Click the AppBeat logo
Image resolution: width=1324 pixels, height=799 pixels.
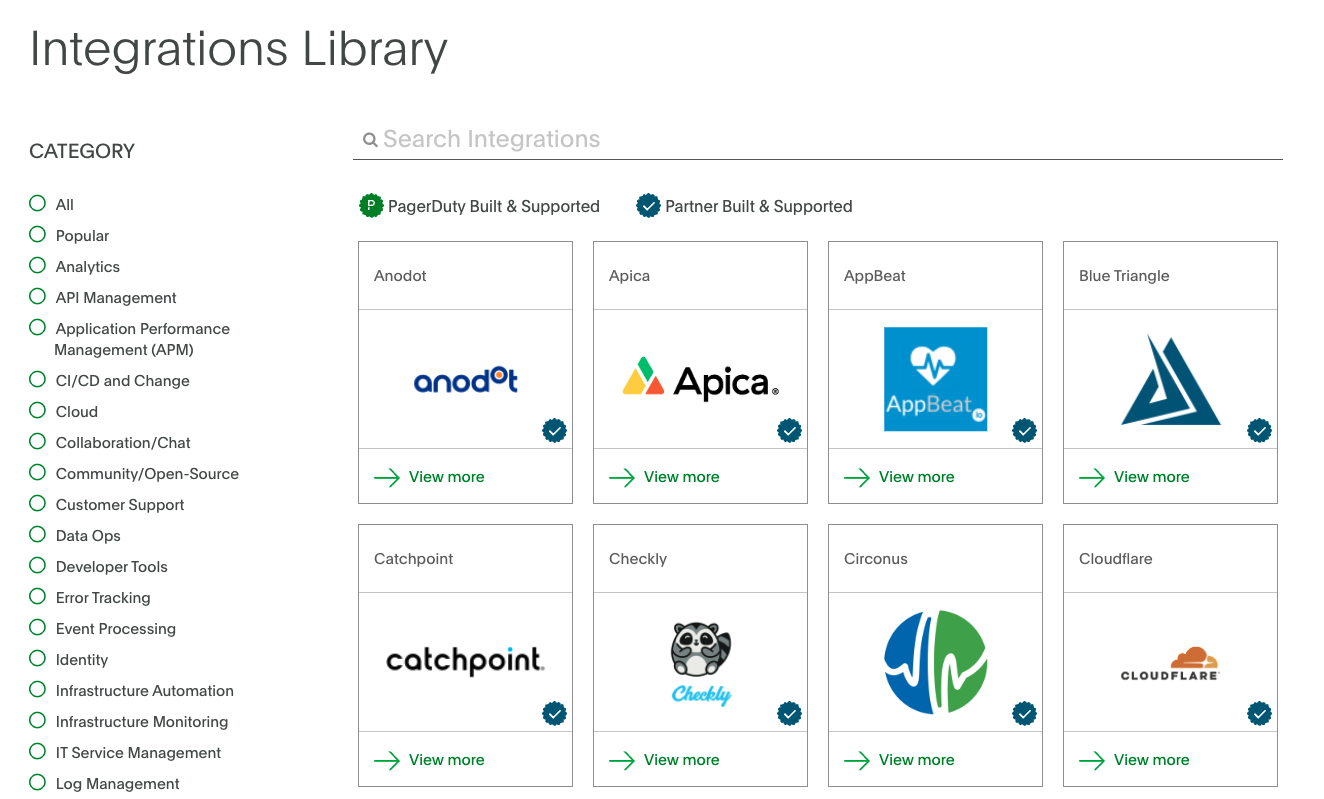pos(935,379)
